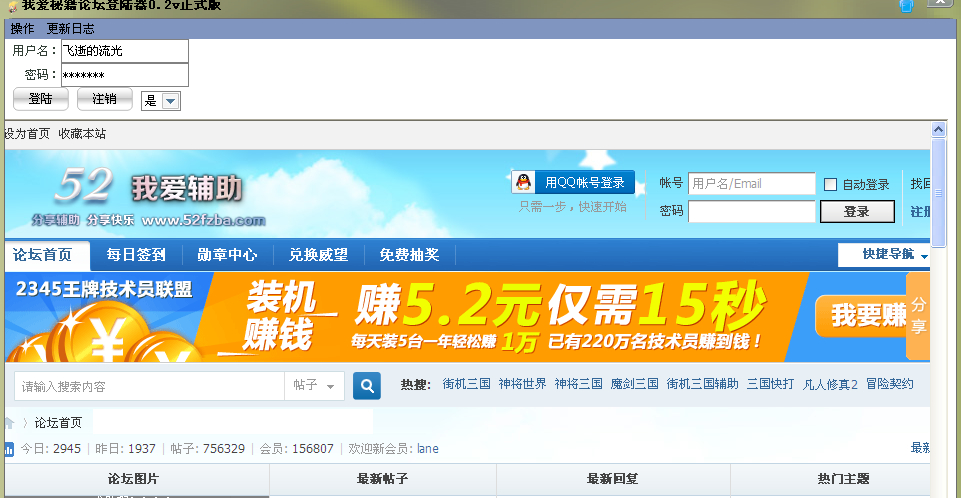Click the 设为首页 link

[x=27, y=134]
